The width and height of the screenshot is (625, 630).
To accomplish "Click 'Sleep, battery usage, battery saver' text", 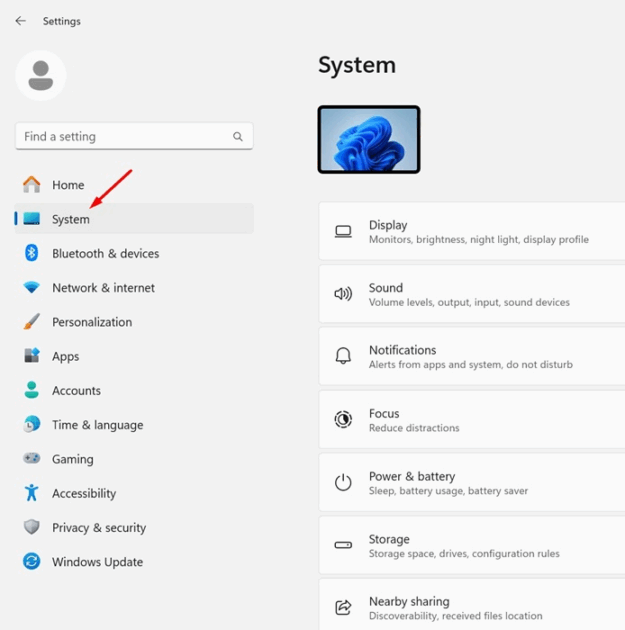I will [448, 491].
